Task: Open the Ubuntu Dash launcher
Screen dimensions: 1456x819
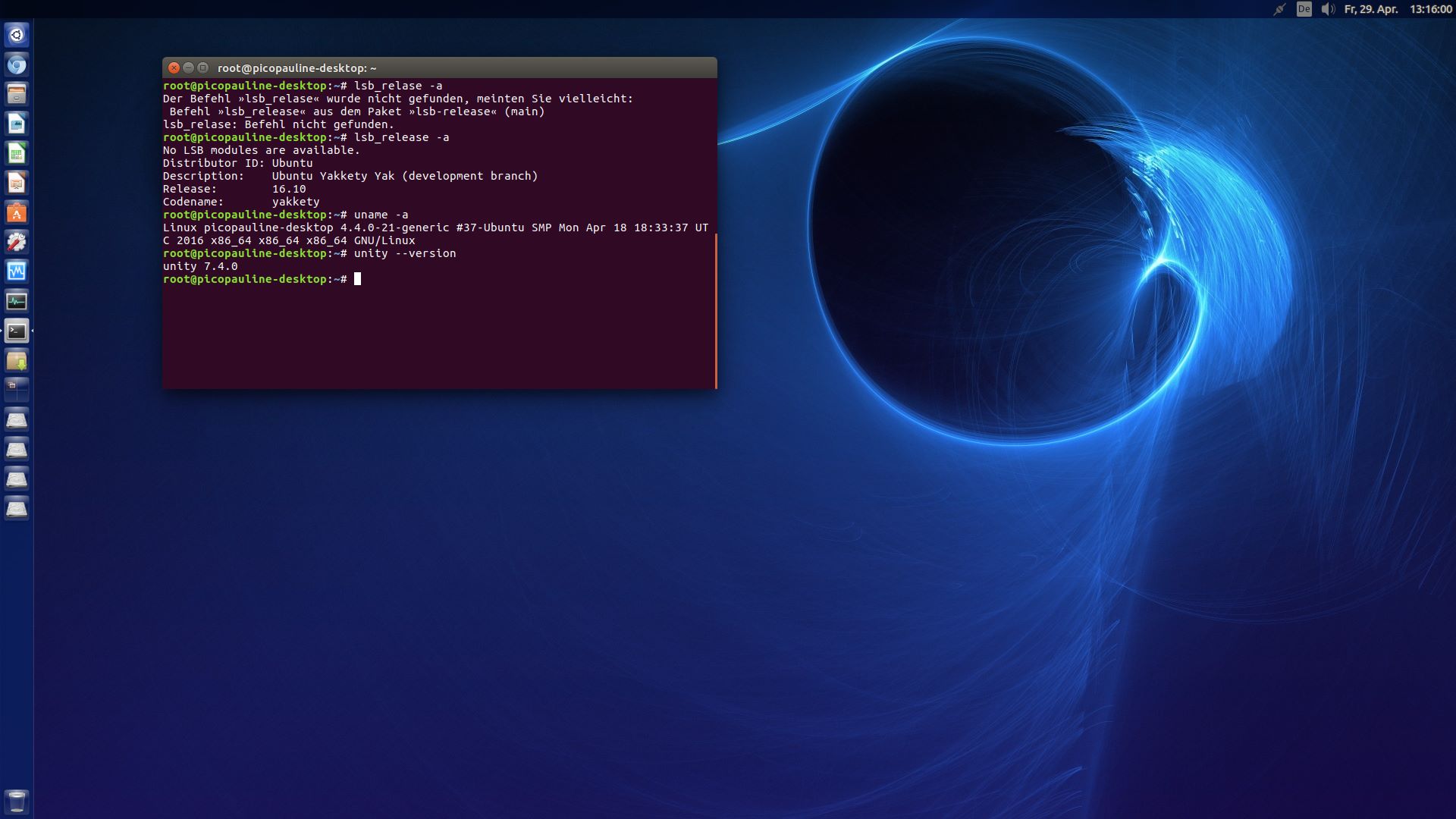Action: tap(17, 35)
